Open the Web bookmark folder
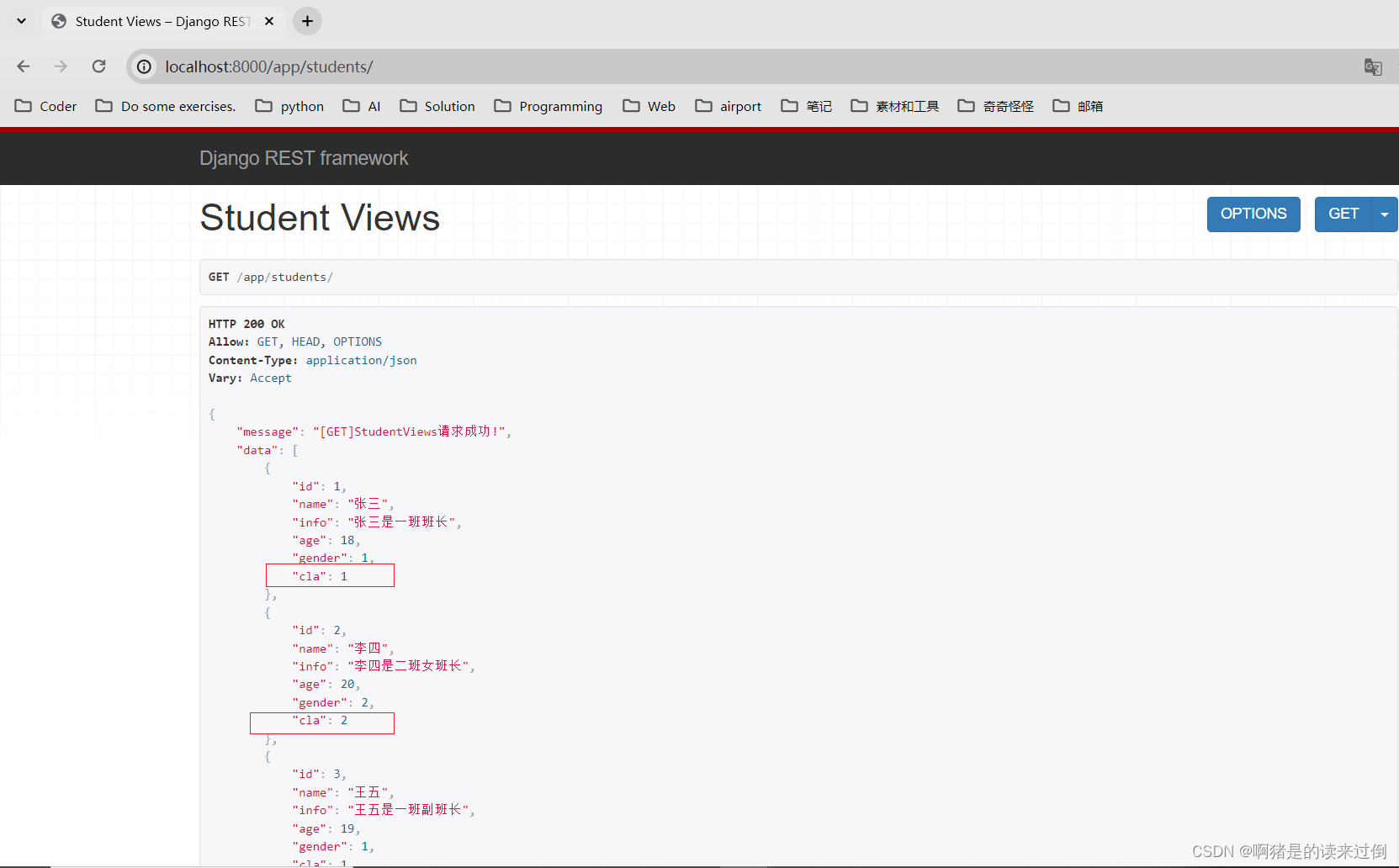 pos(649,106)
